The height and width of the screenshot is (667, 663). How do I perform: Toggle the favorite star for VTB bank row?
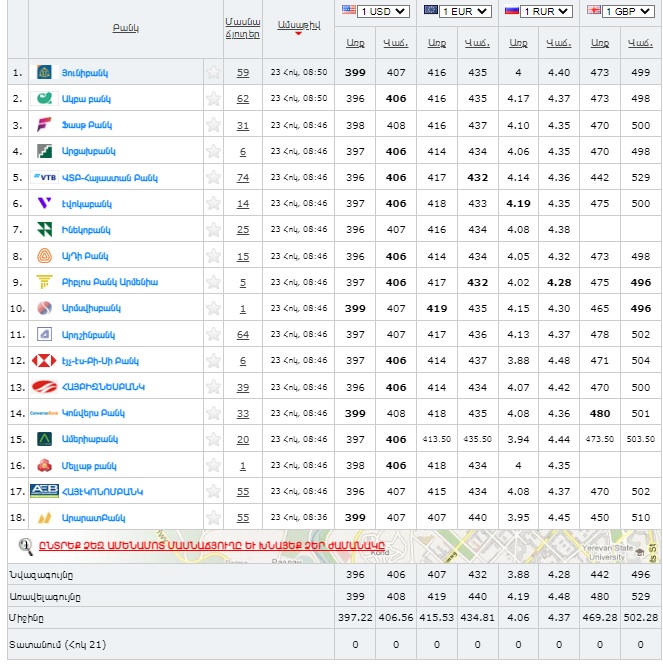(x=212, y=177)
